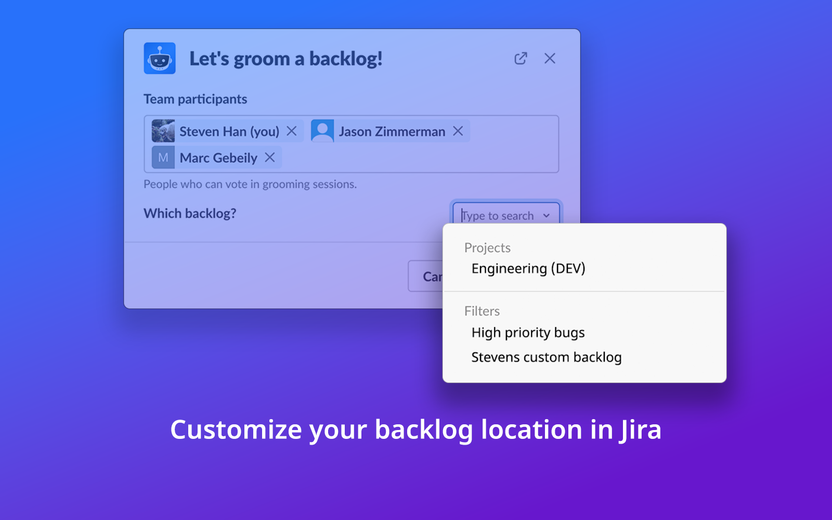Viewport: 832px width, 520px height.
Task: Remove Steven Han from participants
Action: coord(291,131)
